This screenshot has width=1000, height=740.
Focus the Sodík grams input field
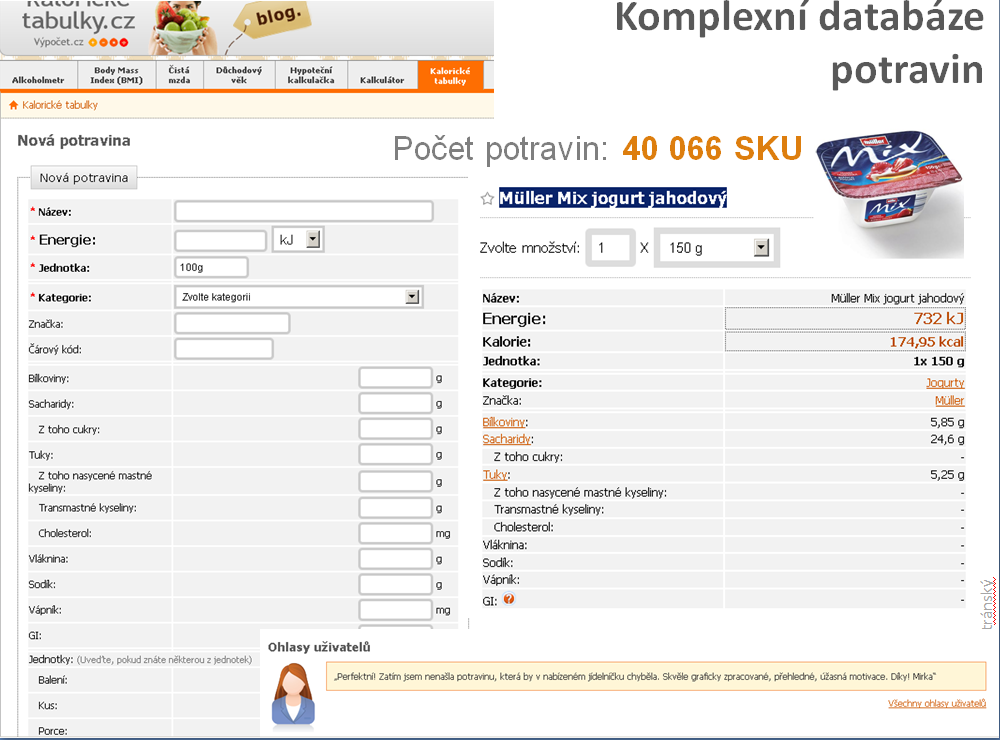point(395,584)
